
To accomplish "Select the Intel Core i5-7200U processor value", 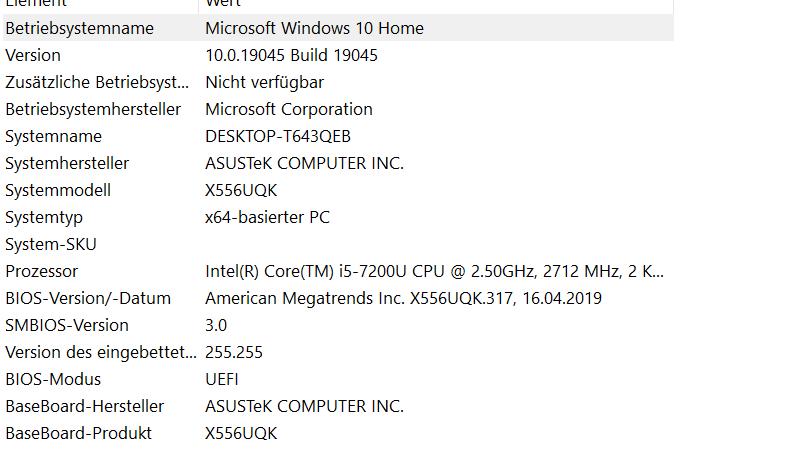I will 434,271.
